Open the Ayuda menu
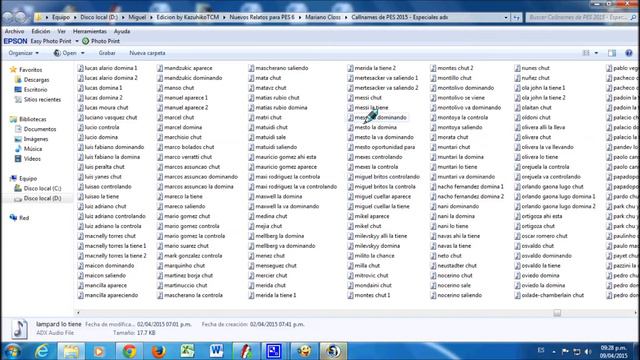The image size is (640, 360). tap(122, 31)
